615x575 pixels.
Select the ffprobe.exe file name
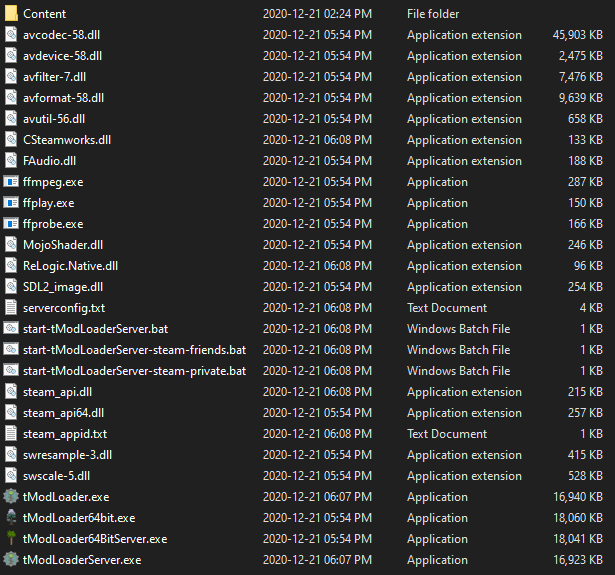53,224
